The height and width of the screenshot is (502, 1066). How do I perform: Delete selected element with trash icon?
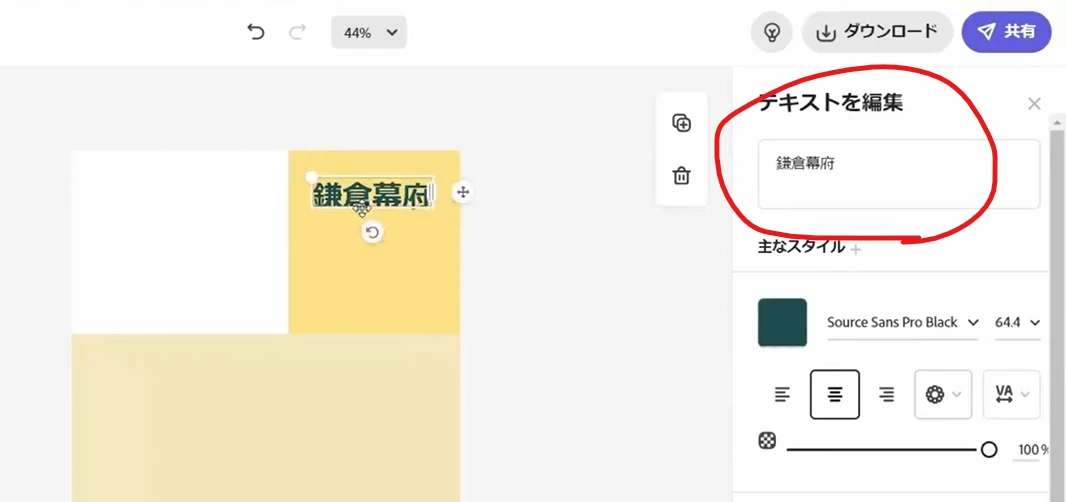pyautogui.click(x=681, y=176)
